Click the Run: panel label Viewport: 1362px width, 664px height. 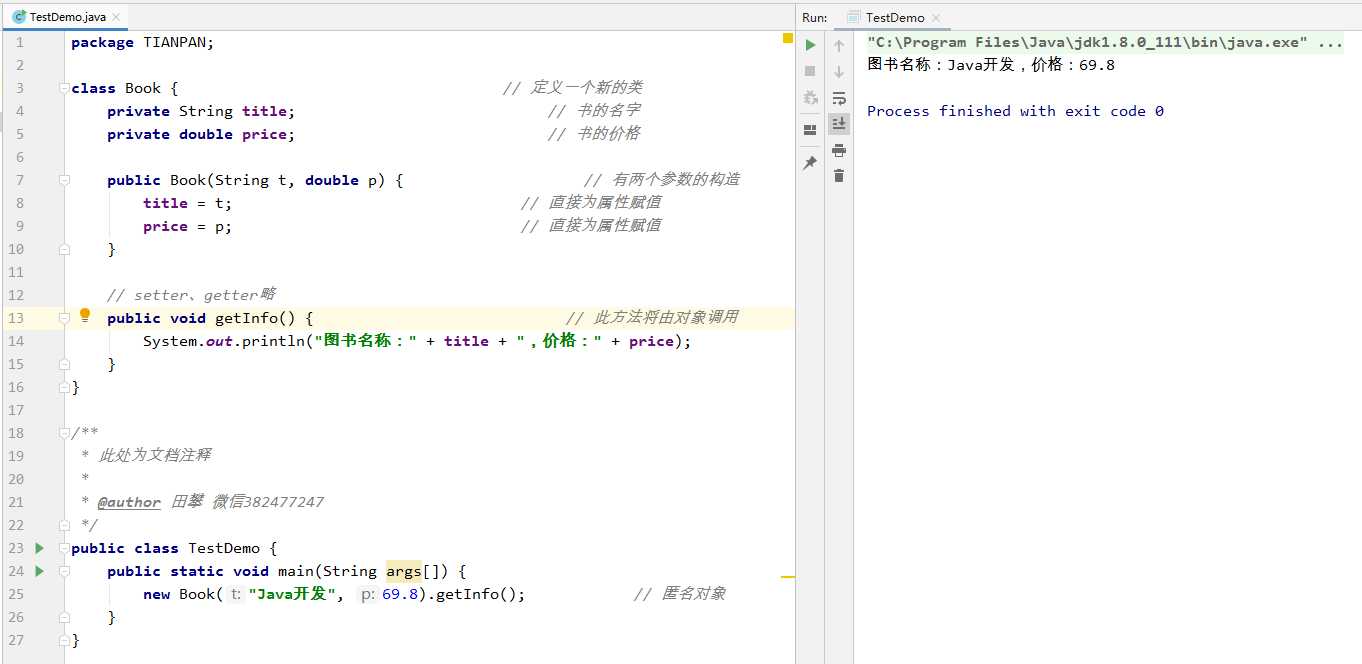point(815,18)
